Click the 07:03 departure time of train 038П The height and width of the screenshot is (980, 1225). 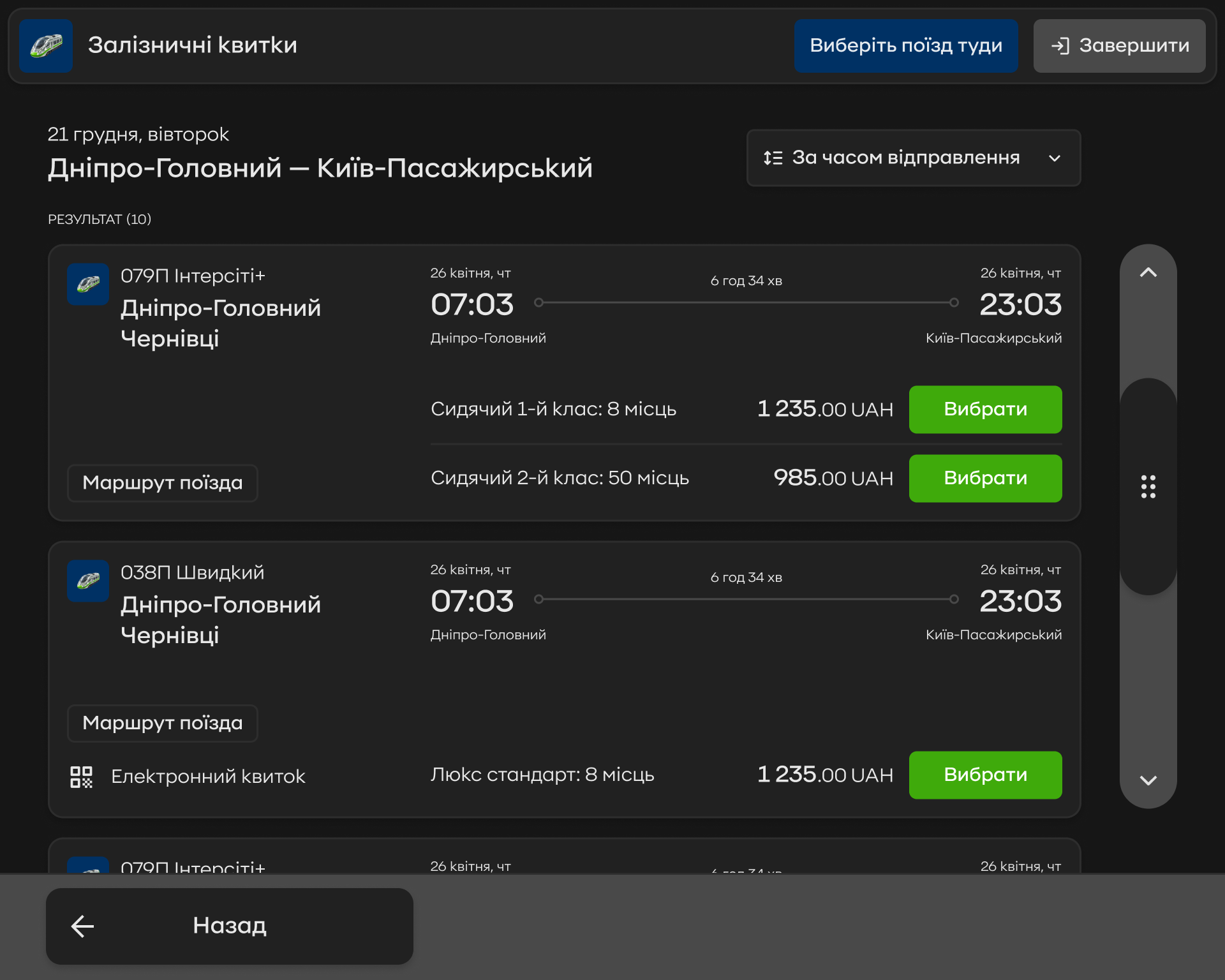(x=472, y=601)
